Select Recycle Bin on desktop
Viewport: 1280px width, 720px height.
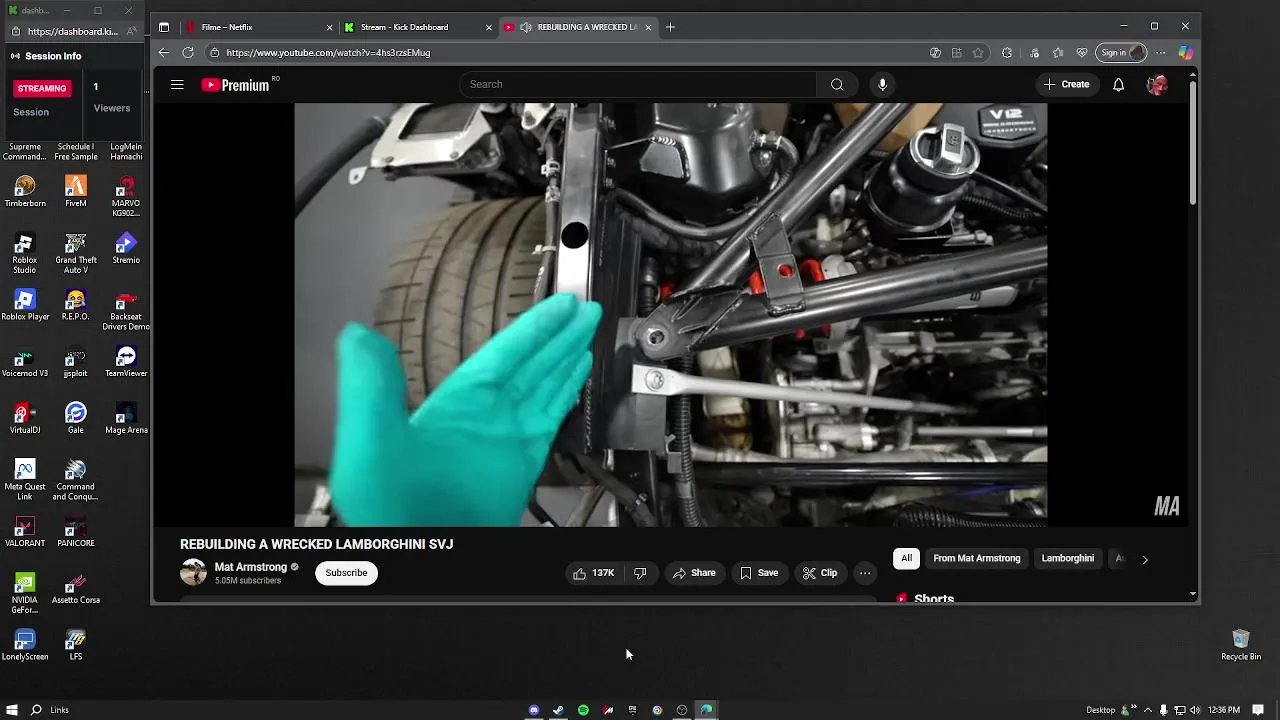[1241, 646]
